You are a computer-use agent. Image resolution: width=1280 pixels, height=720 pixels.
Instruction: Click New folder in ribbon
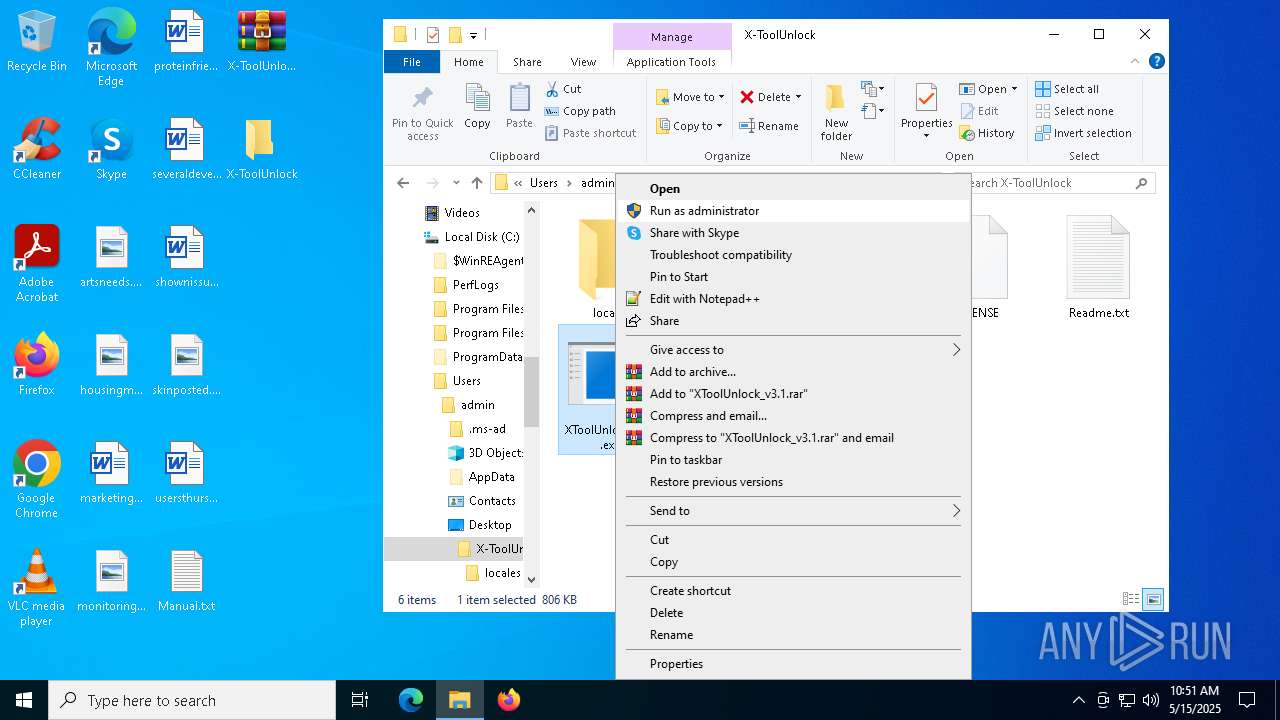tap(837, 112)
